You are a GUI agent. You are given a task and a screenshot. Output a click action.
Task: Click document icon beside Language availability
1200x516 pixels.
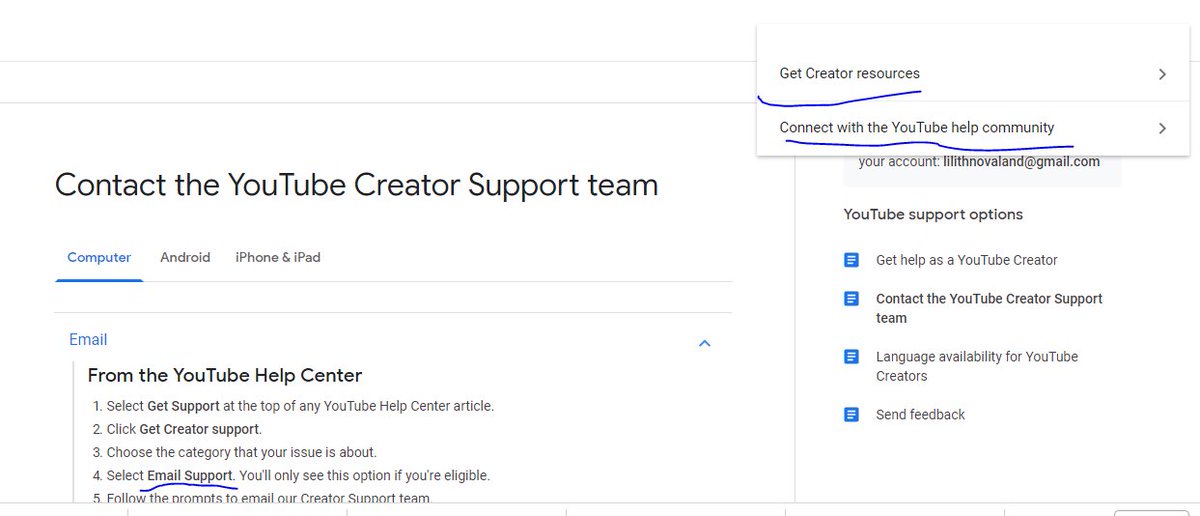[x=851, y=356]
